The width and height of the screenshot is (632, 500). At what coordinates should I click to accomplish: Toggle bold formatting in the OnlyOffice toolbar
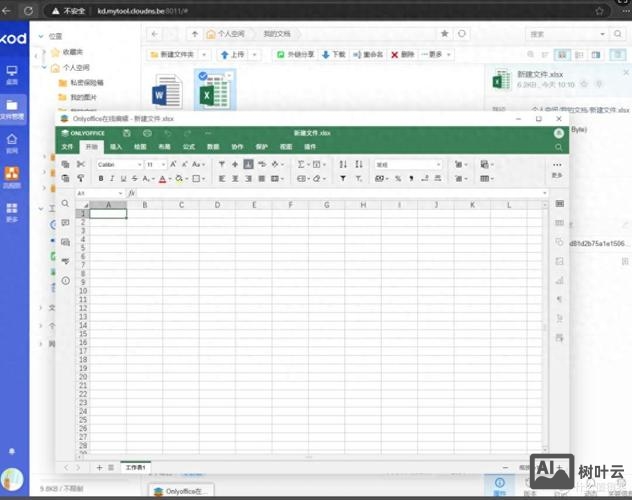100,179
